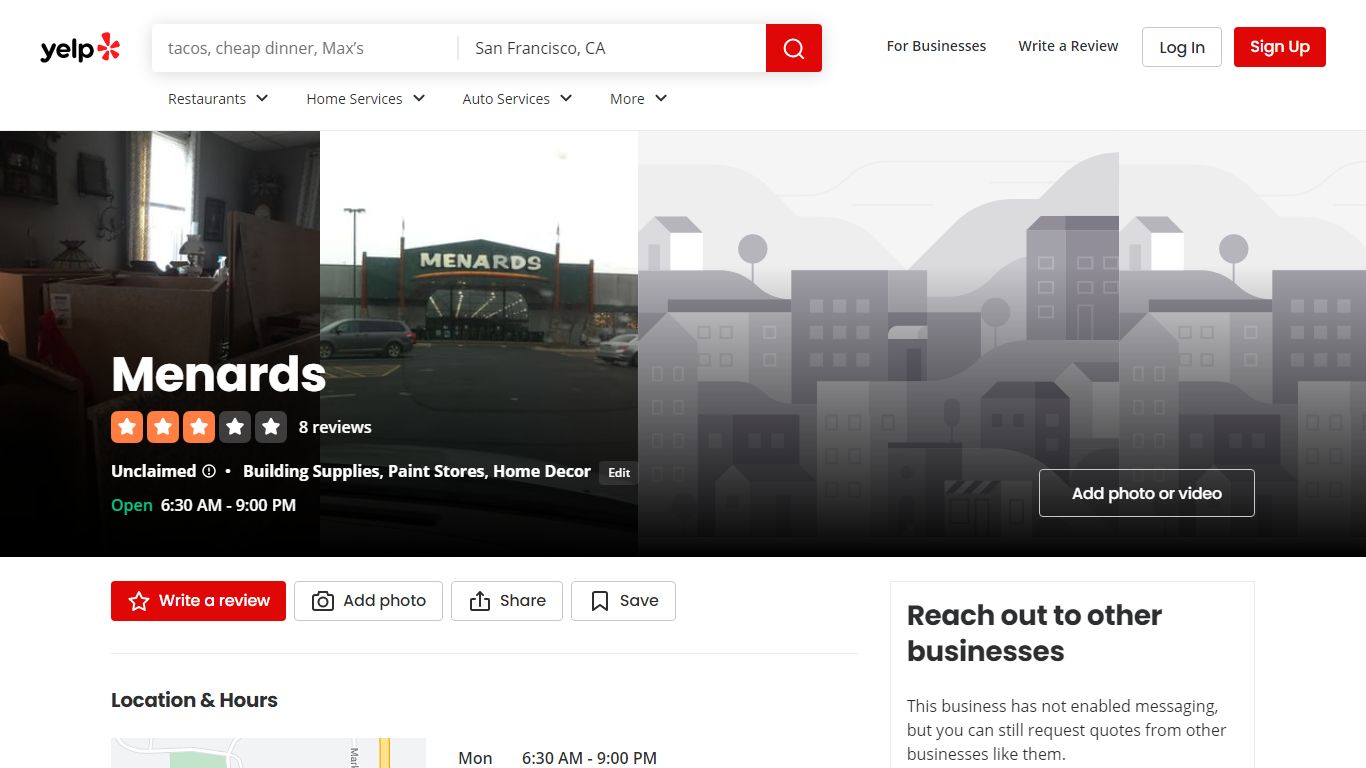Select the Reach out to other businesses heading
The height and width of the screenshot is (768, 1366).
[x=1035, y=633]
